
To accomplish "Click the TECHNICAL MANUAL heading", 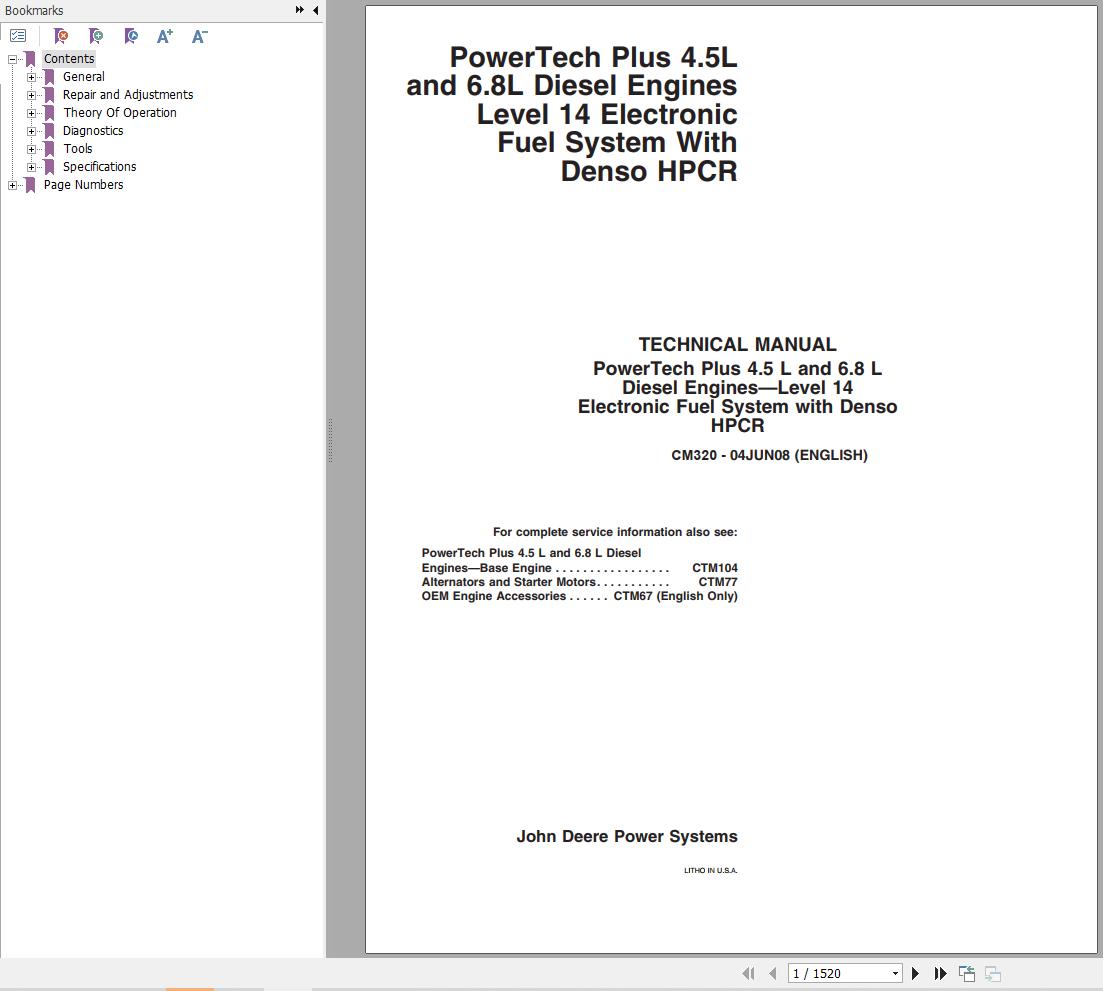I will (x=737, y=344).
